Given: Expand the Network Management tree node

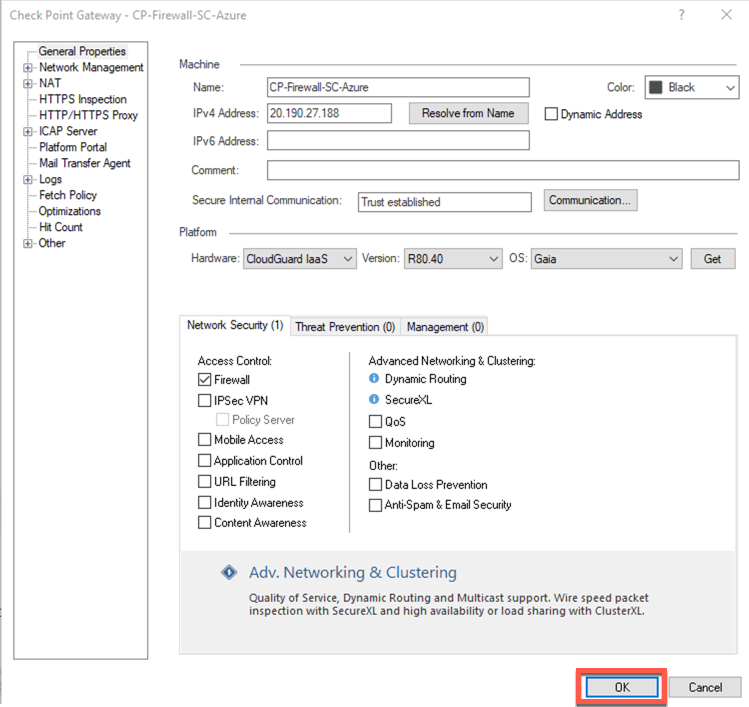Looking at the screenshot, I should (28, 67).
